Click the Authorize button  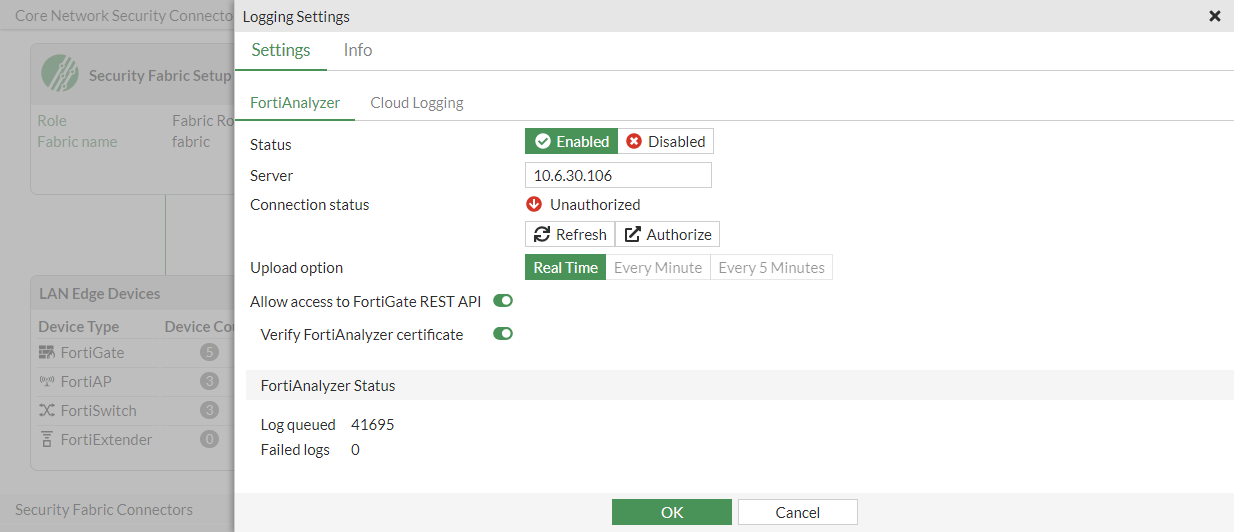point(667,235)
